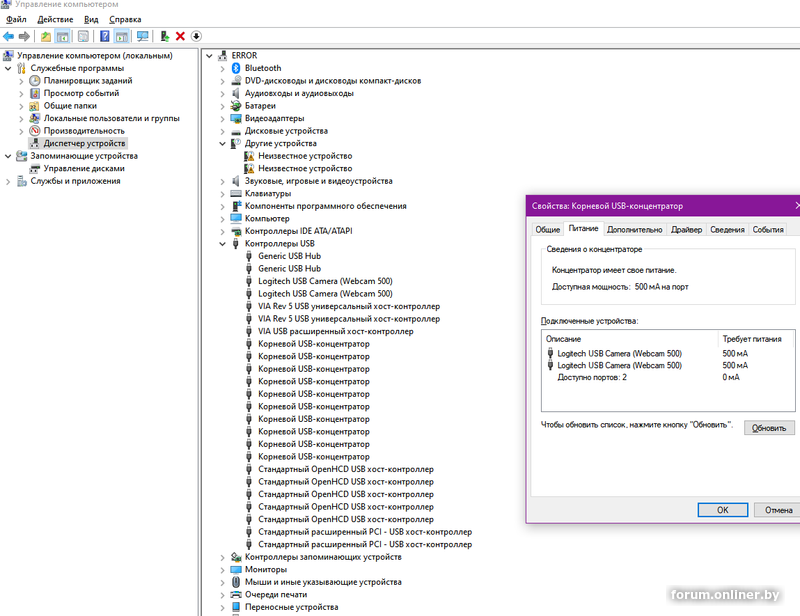
Task: Switch to the Сведения tab
Action: pyautogui.click(x=727, y=230)
